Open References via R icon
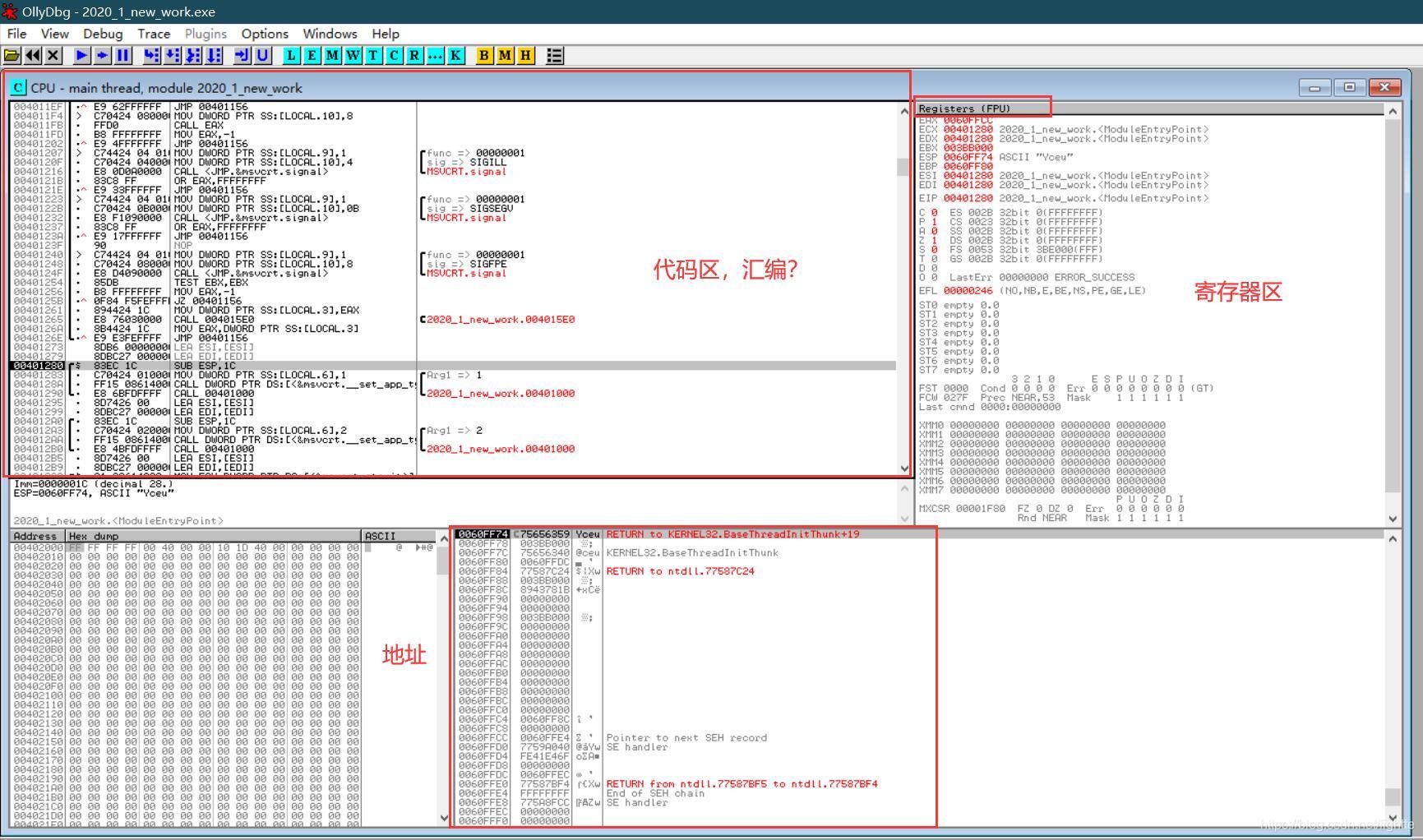 pos(414,55)
